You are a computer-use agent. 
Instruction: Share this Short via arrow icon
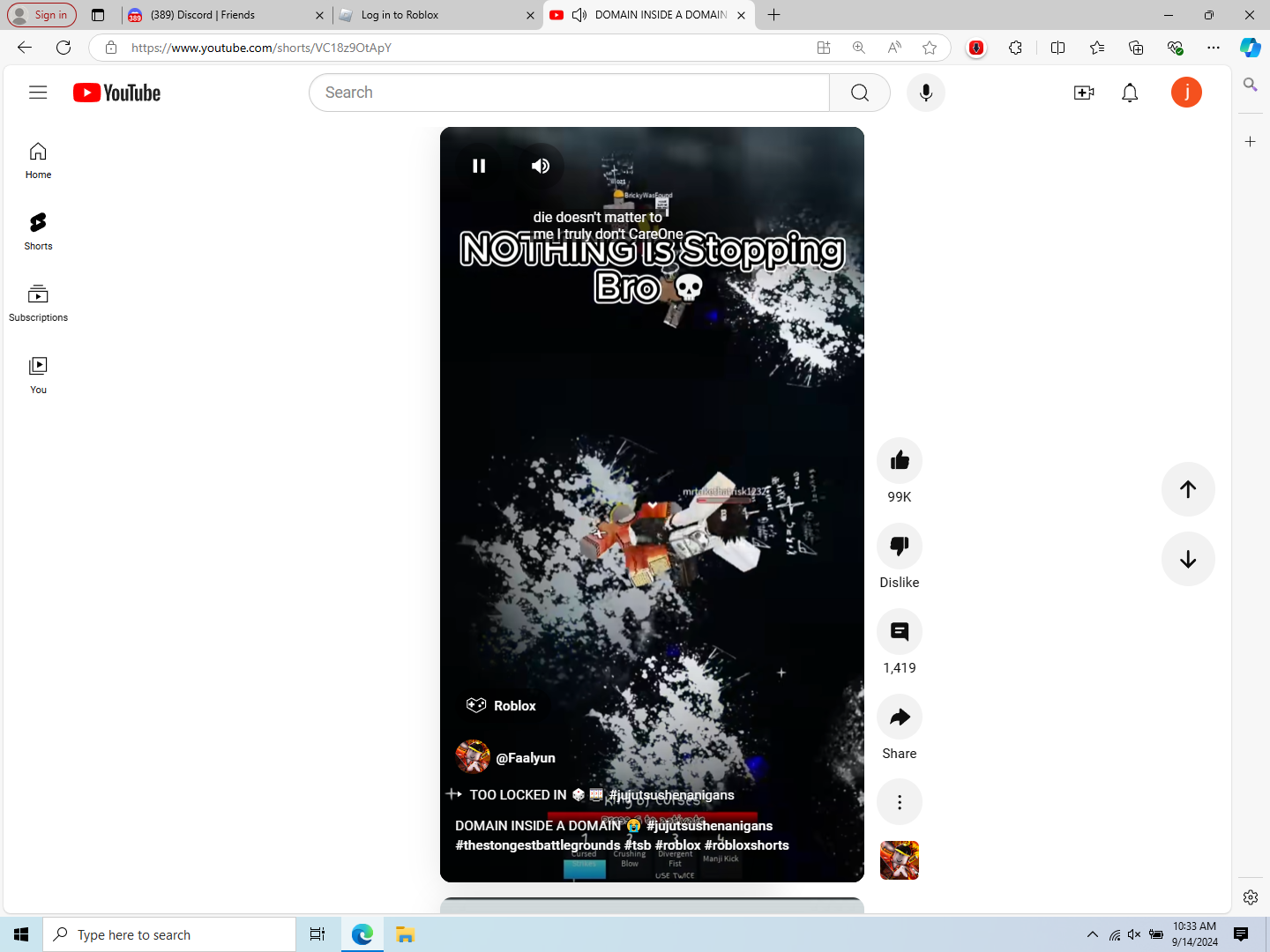click(900, 717)
